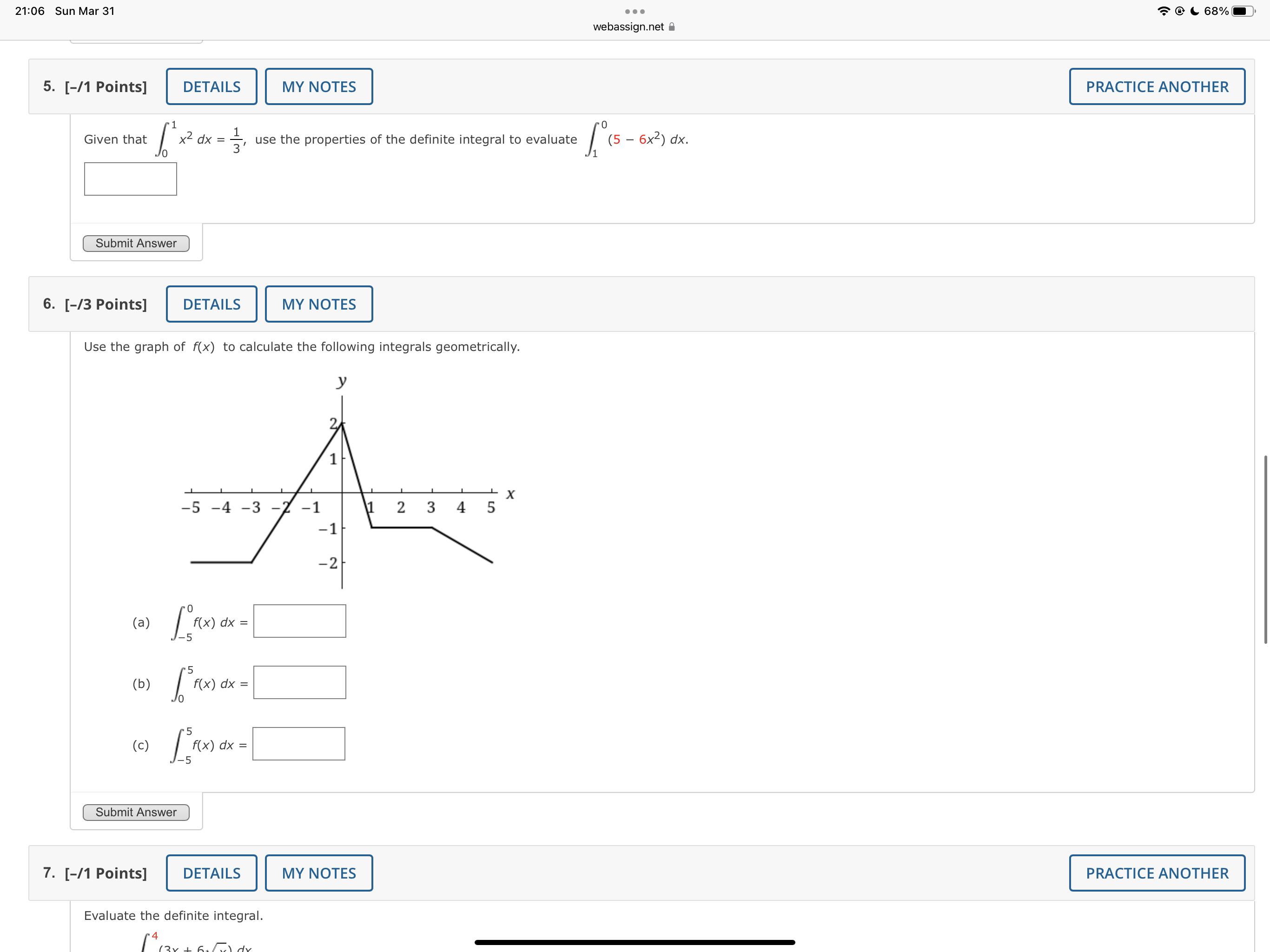The image size is (1270, 952).
Task: Open DETAILS for question 7
Action: click(x=212, y=873)
